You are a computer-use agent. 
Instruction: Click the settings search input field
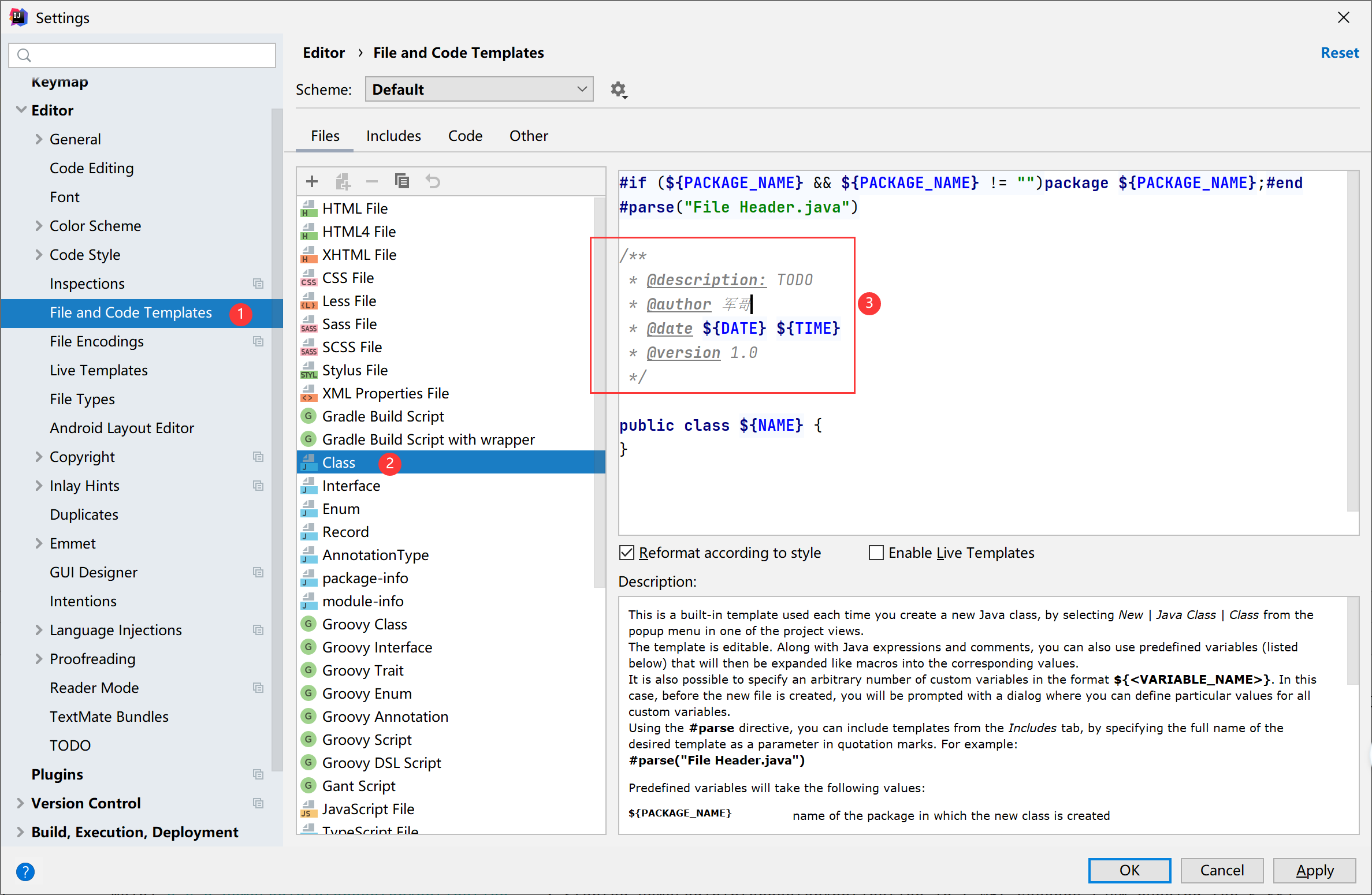(x=142, y=55)
